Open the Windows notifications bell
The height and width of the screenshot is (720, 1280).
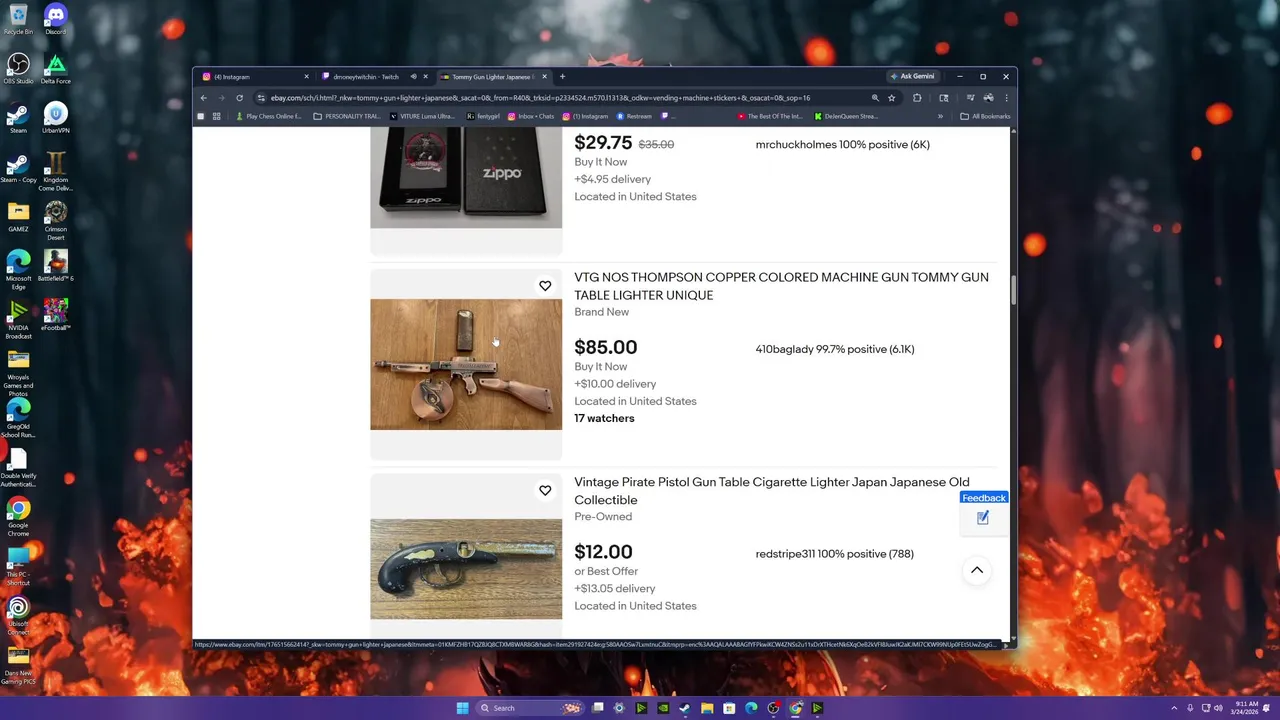pos(1268,708)
